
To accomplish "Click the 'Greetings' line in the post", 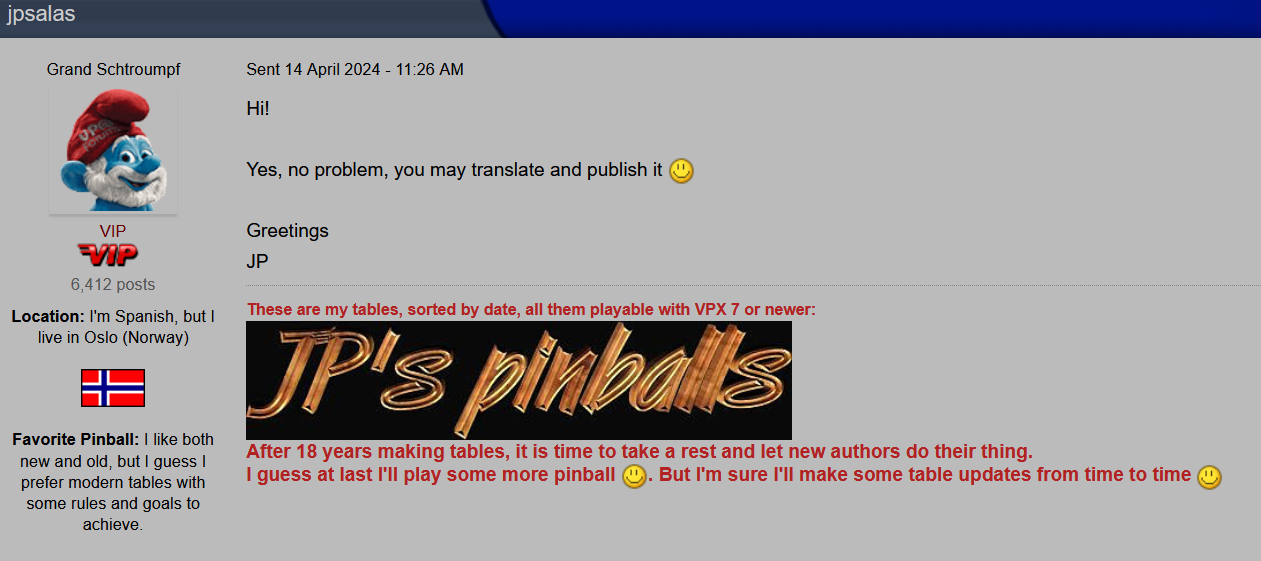I will coord(287,231).
